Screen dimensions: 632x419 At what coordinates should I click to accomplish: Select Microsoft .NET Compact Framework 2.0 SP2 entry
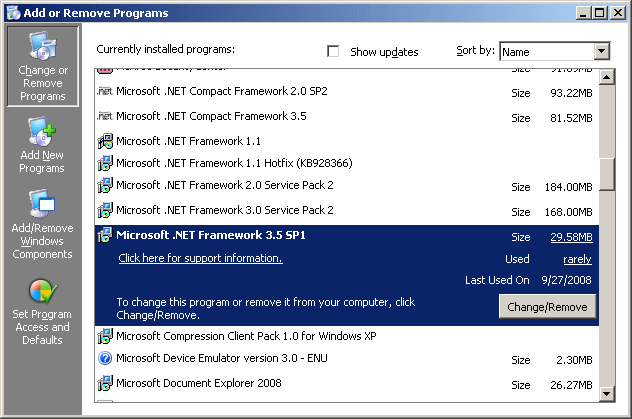(x=222, y=91)
